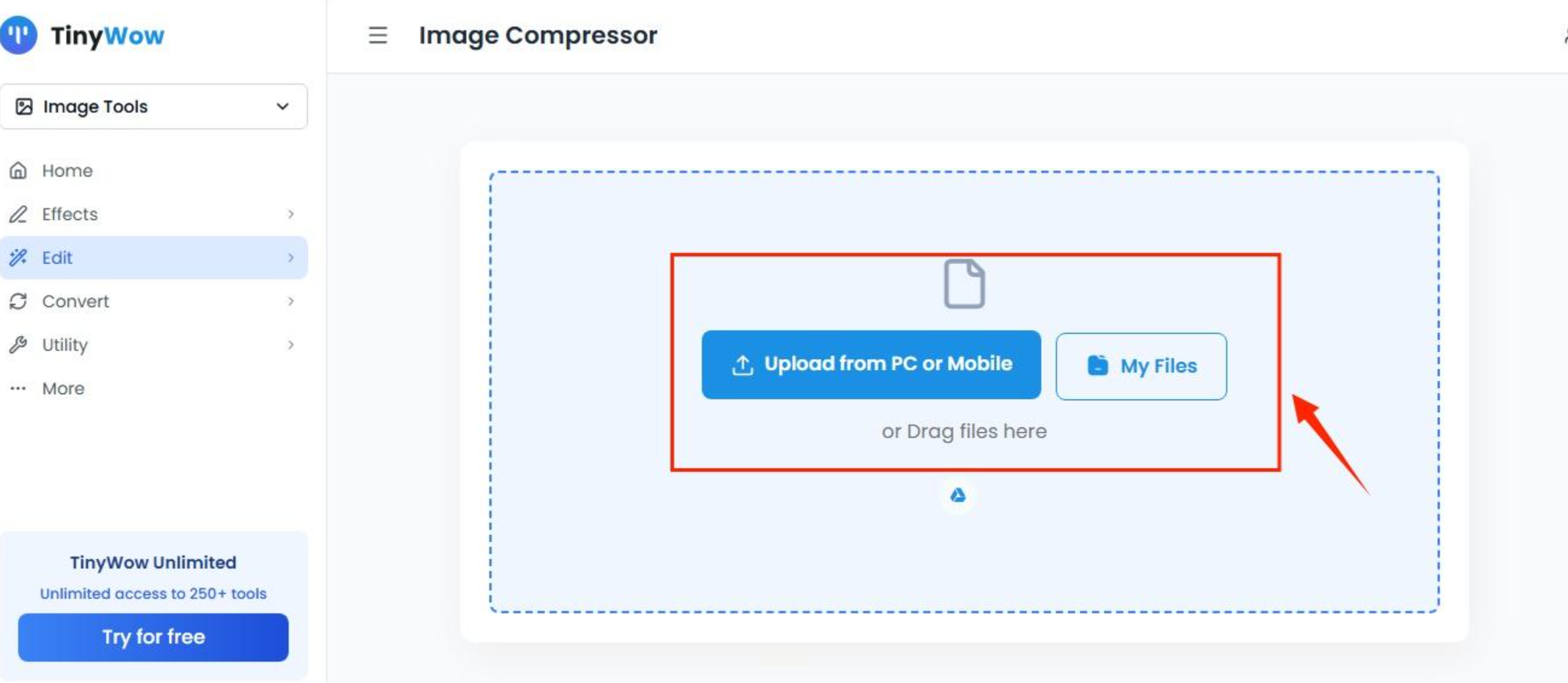Expand the Effects submenu chevron
The height and width of the screenshot is (683, 1568).
(x=291, y=215)
